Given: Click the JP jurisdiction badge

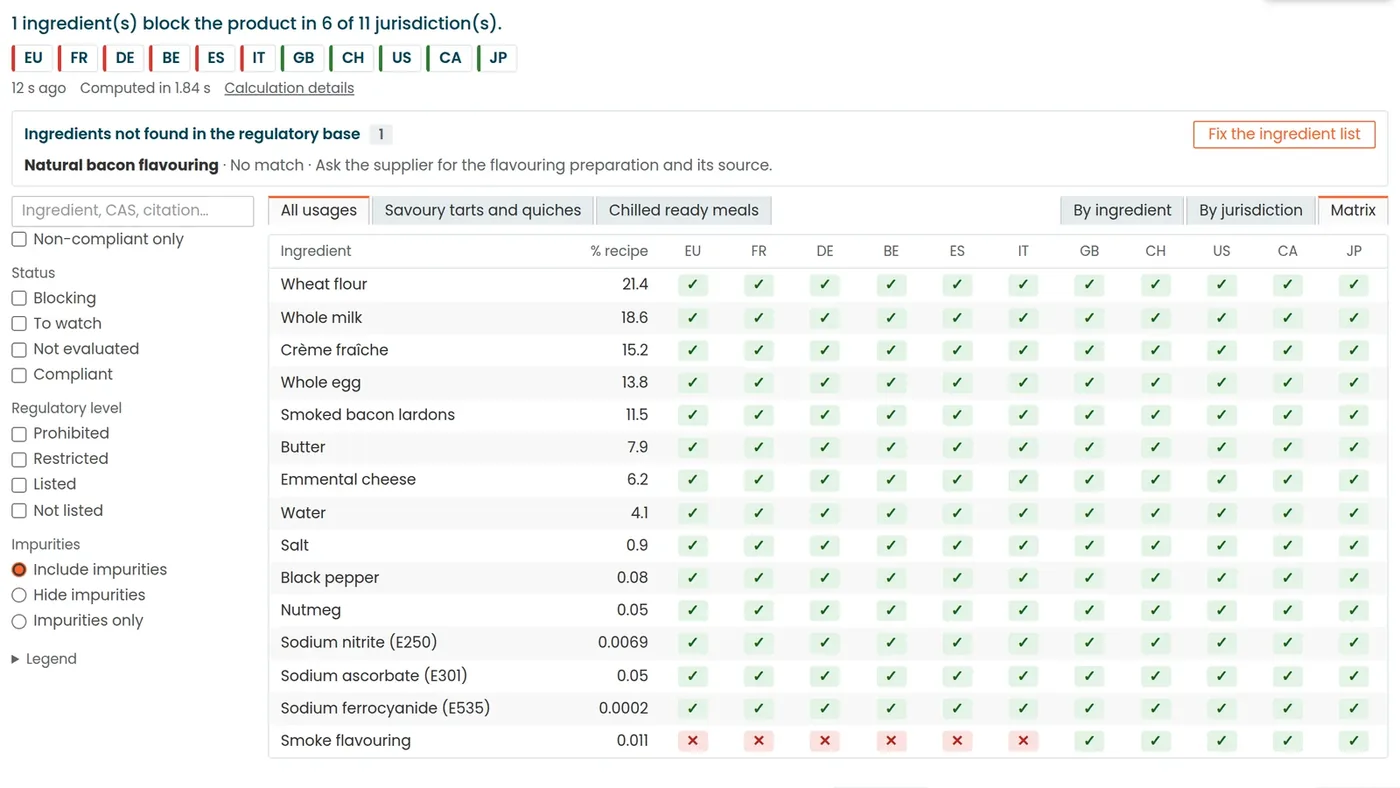Looking at the screenshot, I should coord(497,57).
